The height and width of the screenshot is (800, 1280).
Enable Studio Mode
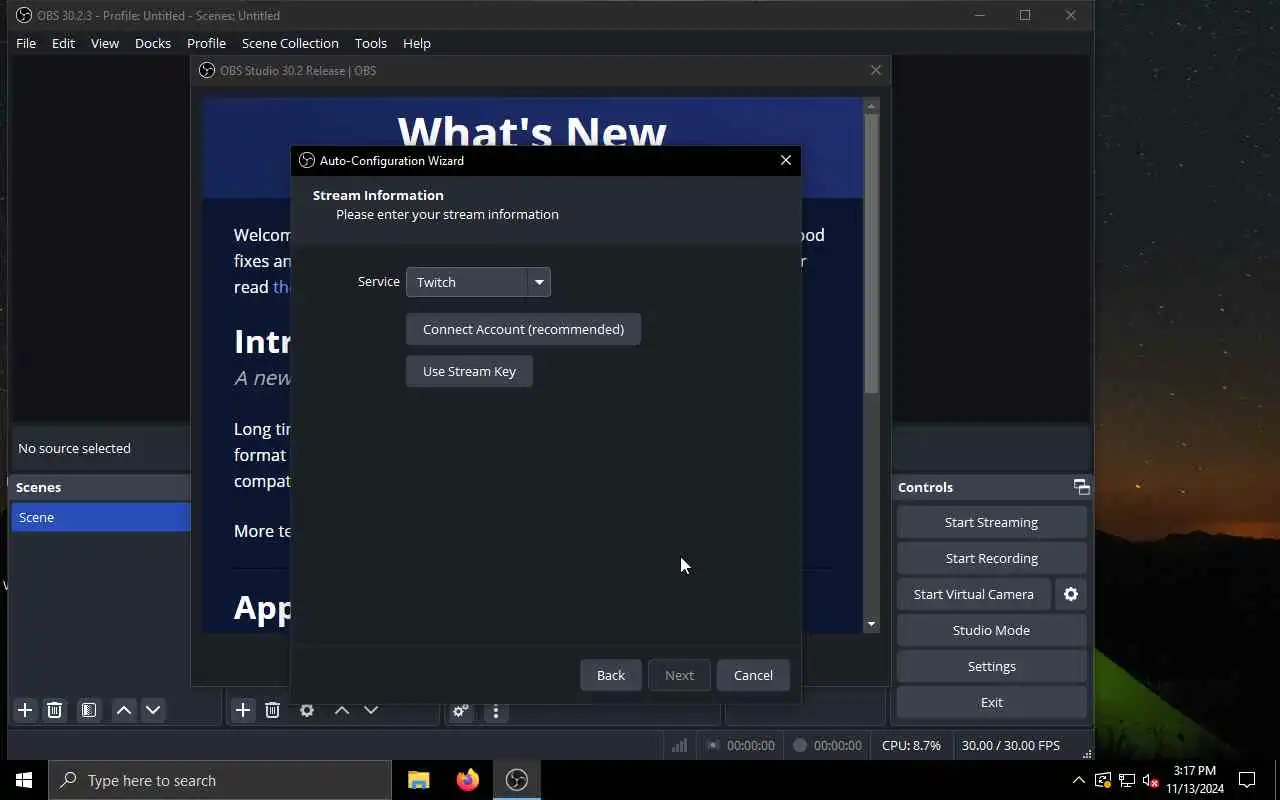991,630
